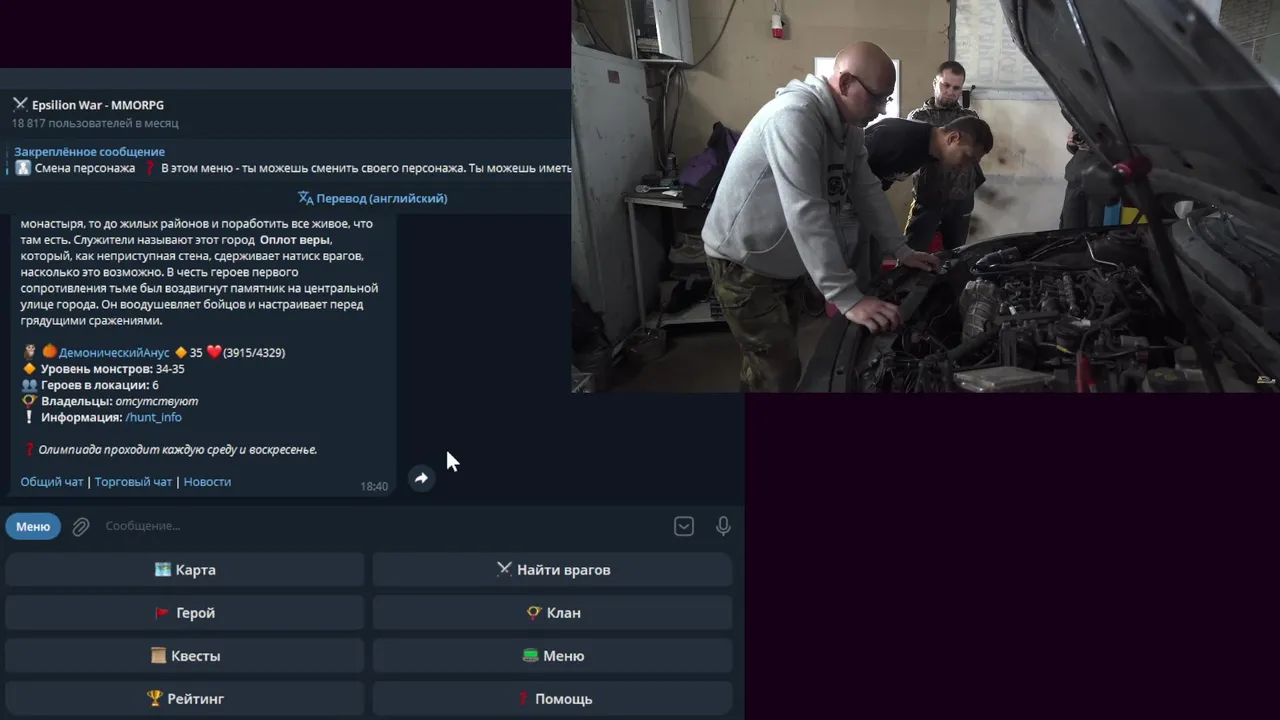Click the video thumbnail of mechanics at car
The width and height of the screenshot is (1280, 720).
point(925,196)
